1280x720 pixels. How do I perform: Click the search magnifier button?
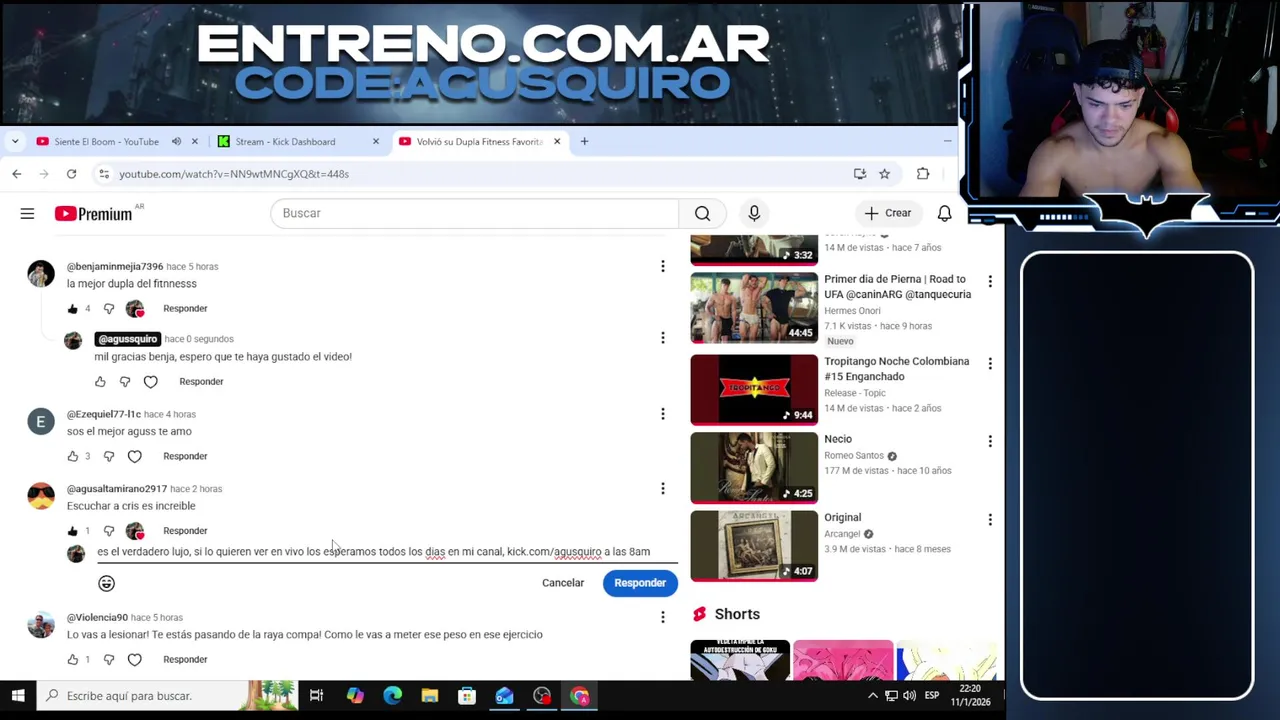coord(702,213)
